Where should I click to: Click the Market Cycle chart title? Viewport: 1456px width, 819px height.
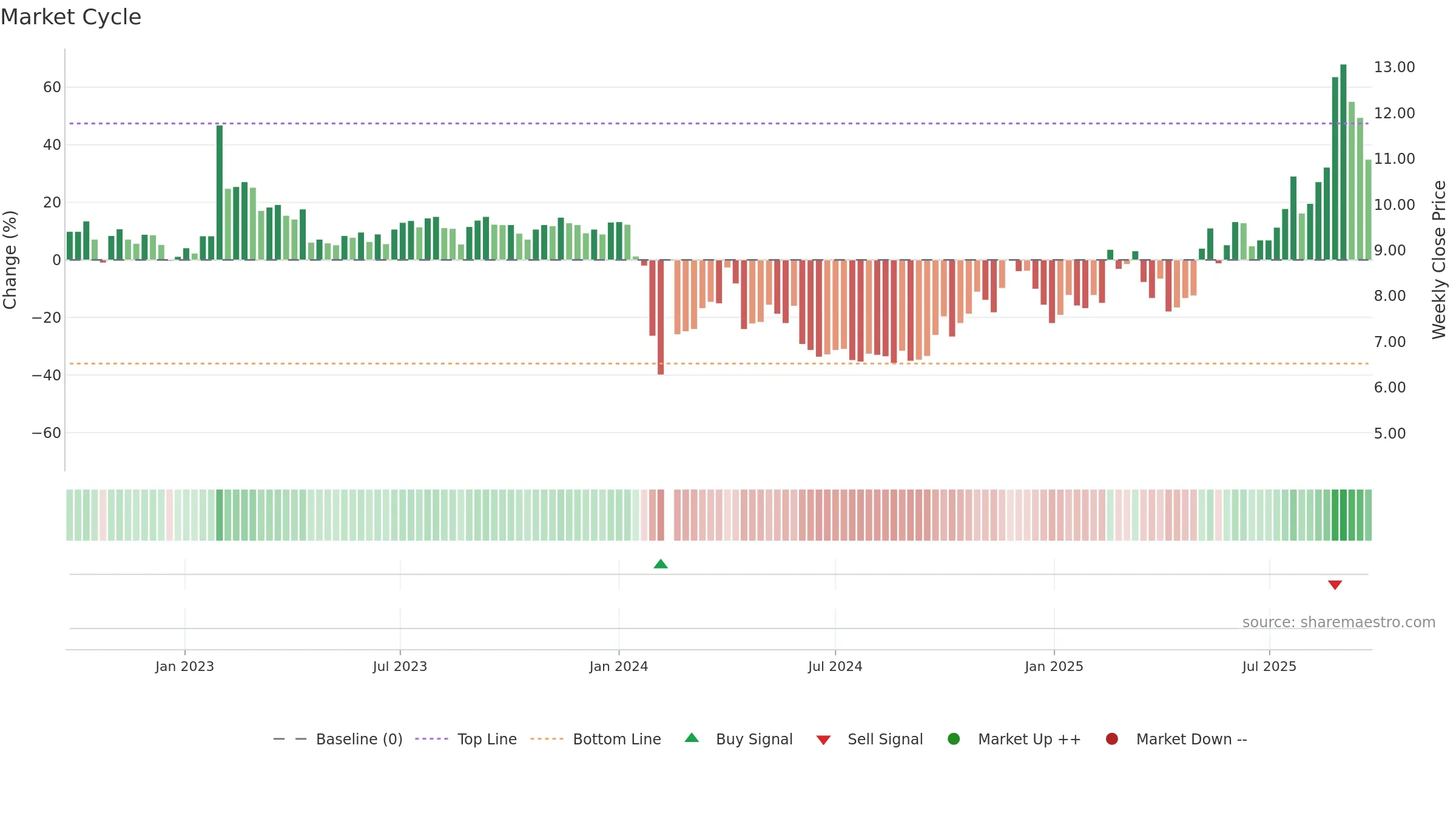pos(71,17)
